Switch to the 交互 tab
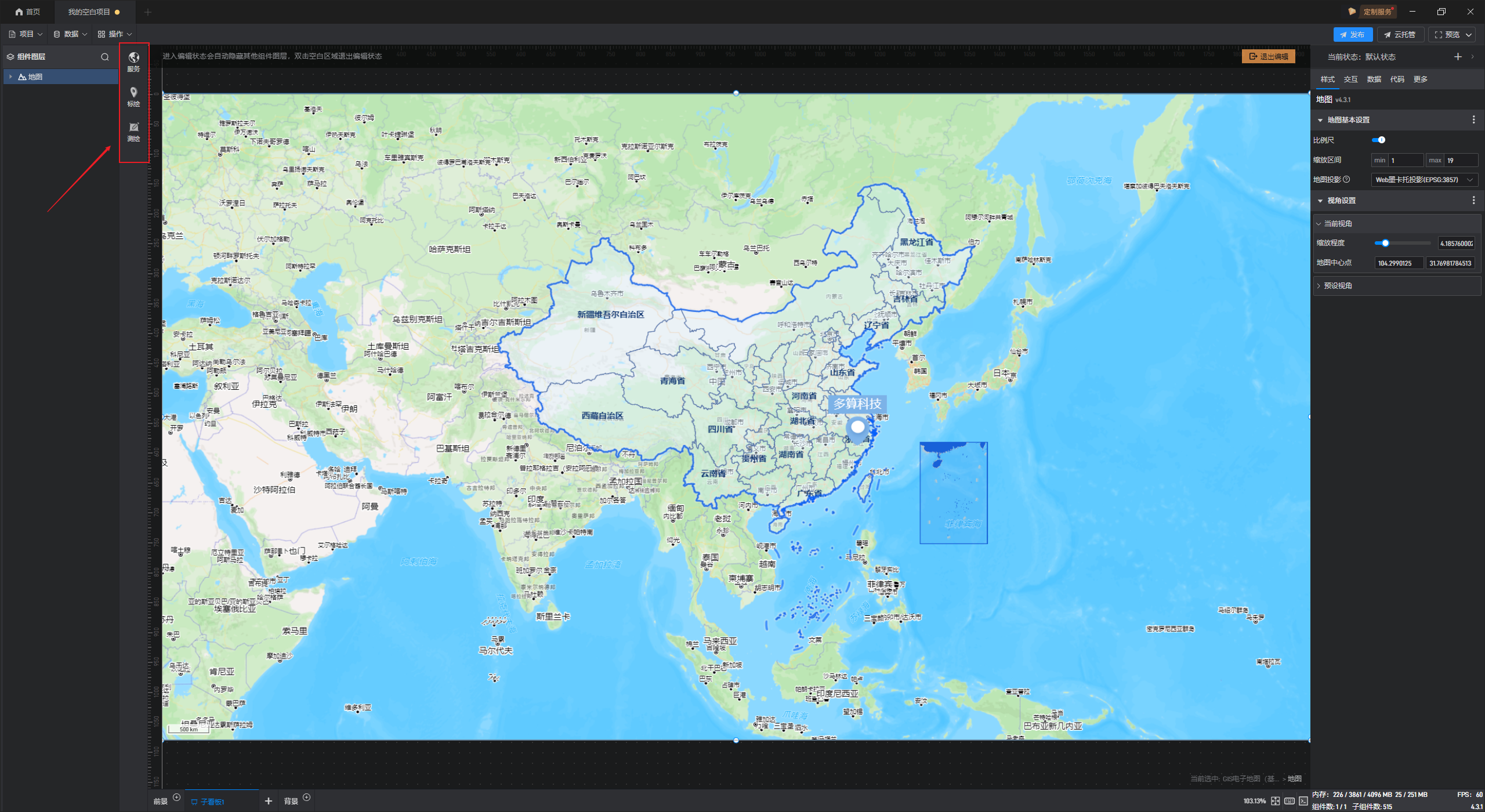The height and width of the screenshot is (812, 1485). point(1350,79)
